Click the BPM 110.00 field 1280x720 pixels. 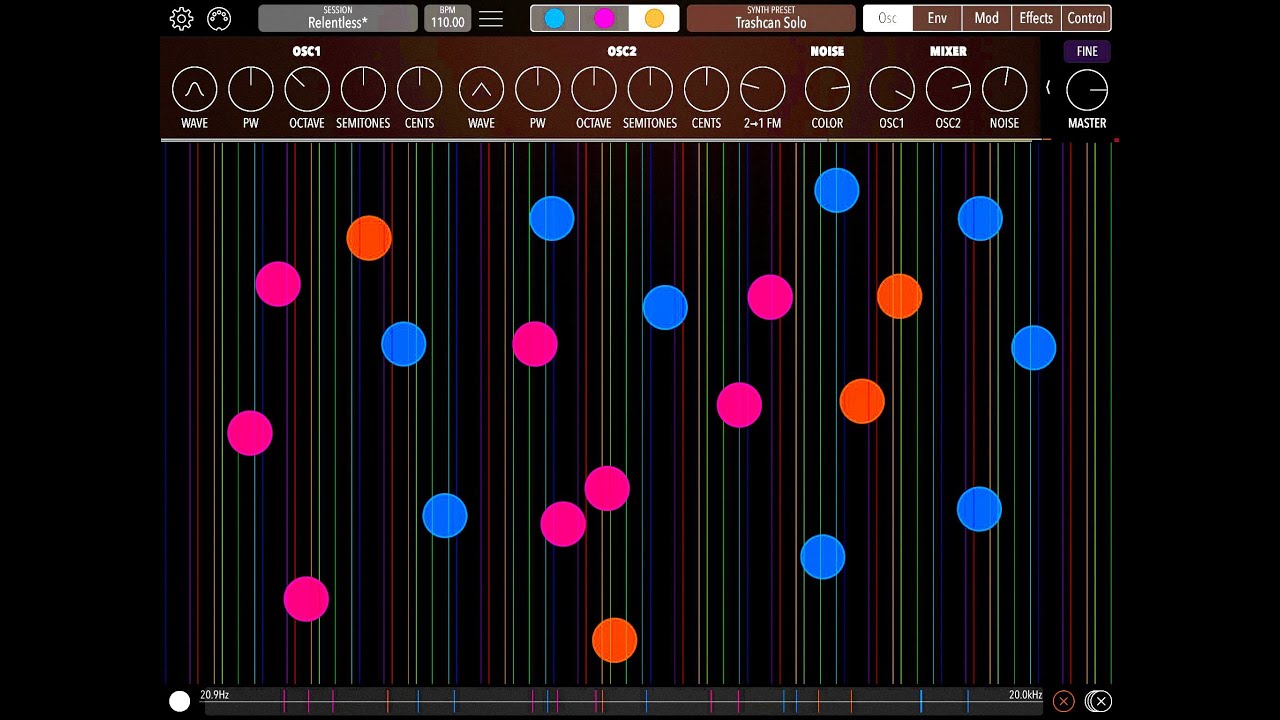[x=447, y=18]
